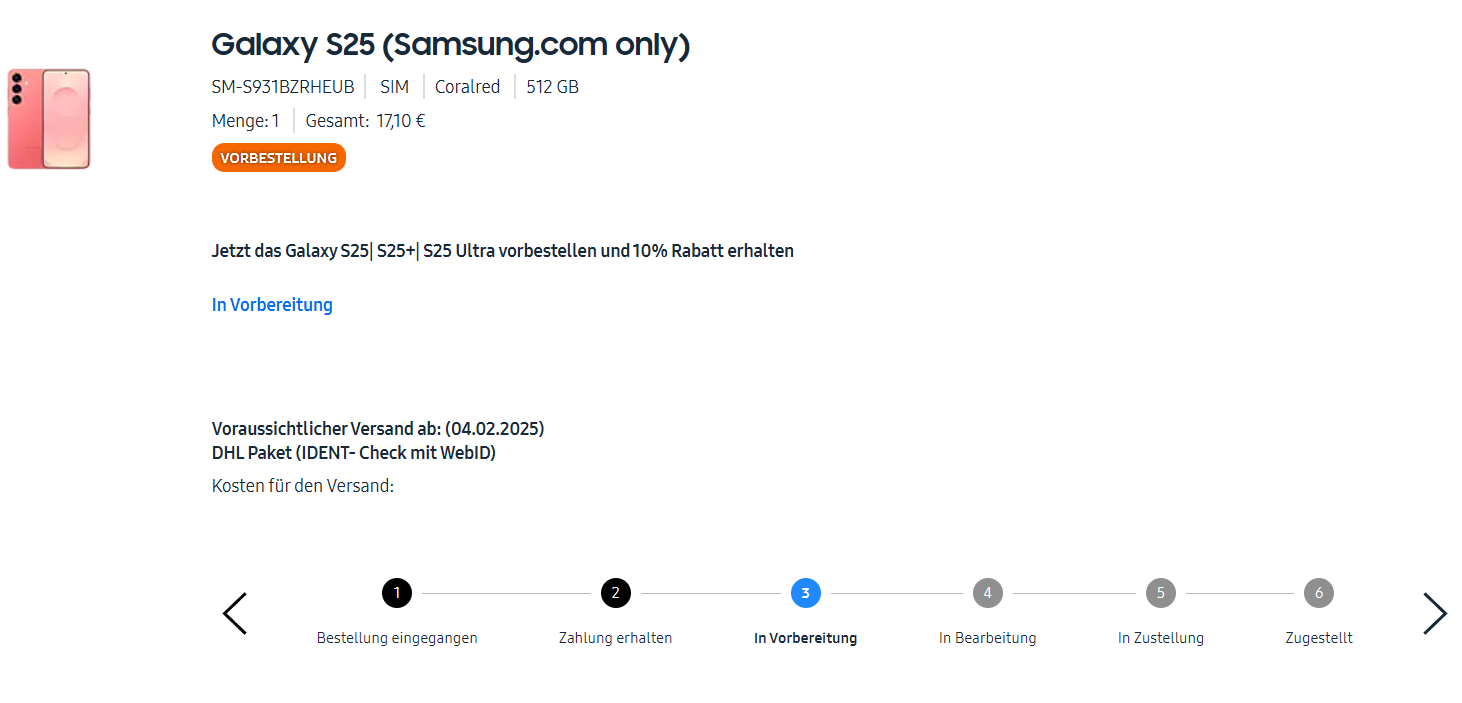The image size is (1462, 703).
Task: Click the grey step 4 circle
Action: (987, 593)
